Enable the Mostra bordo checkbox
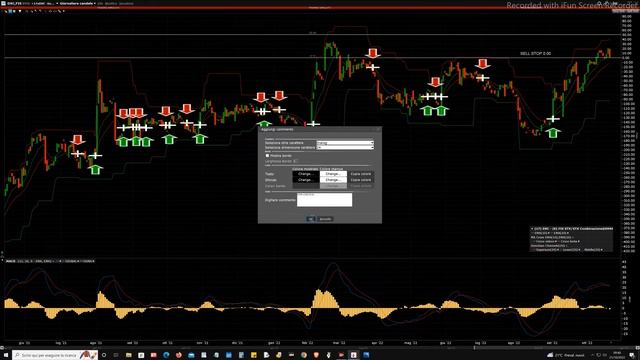This screenshot has width=640, height=360. click(267, 156)
